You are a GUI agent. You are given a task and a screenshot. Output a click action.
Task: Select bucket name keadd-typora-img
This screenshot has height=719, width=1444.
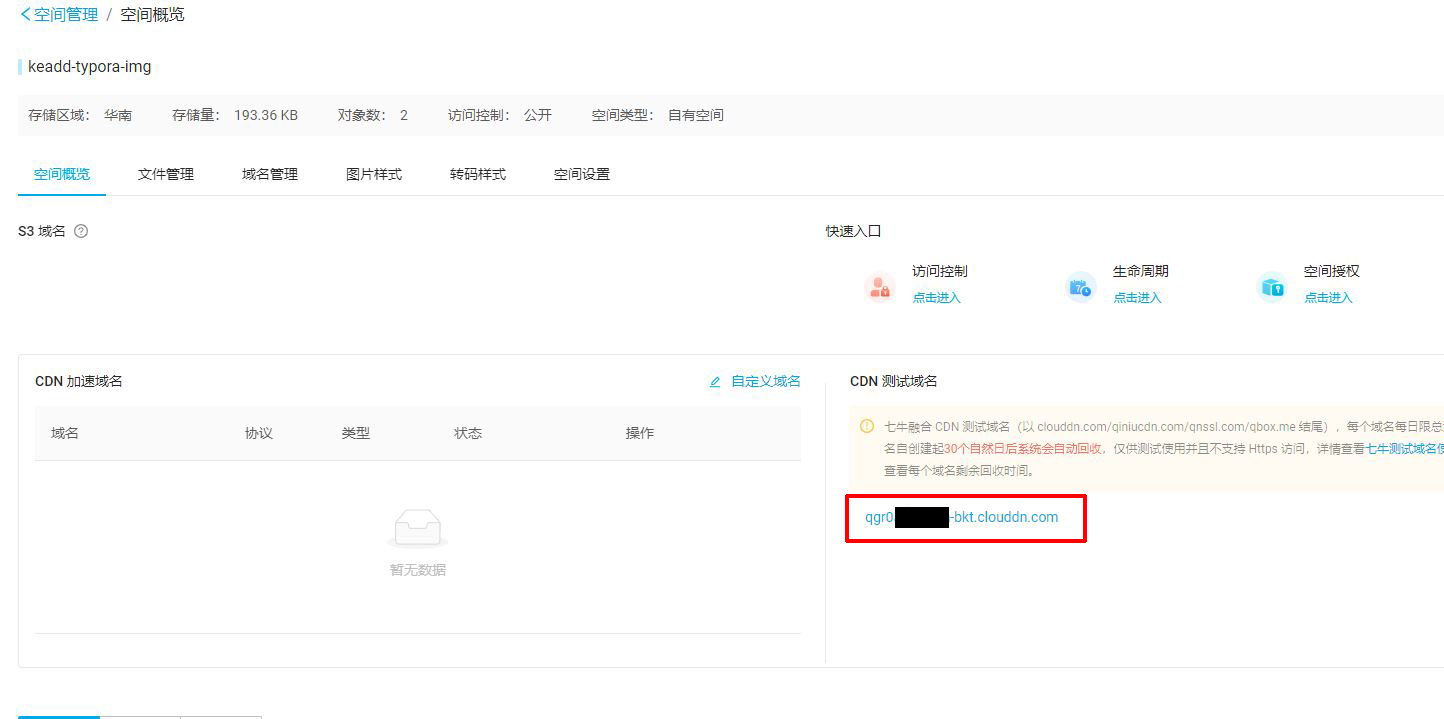(x=89, y=67)
